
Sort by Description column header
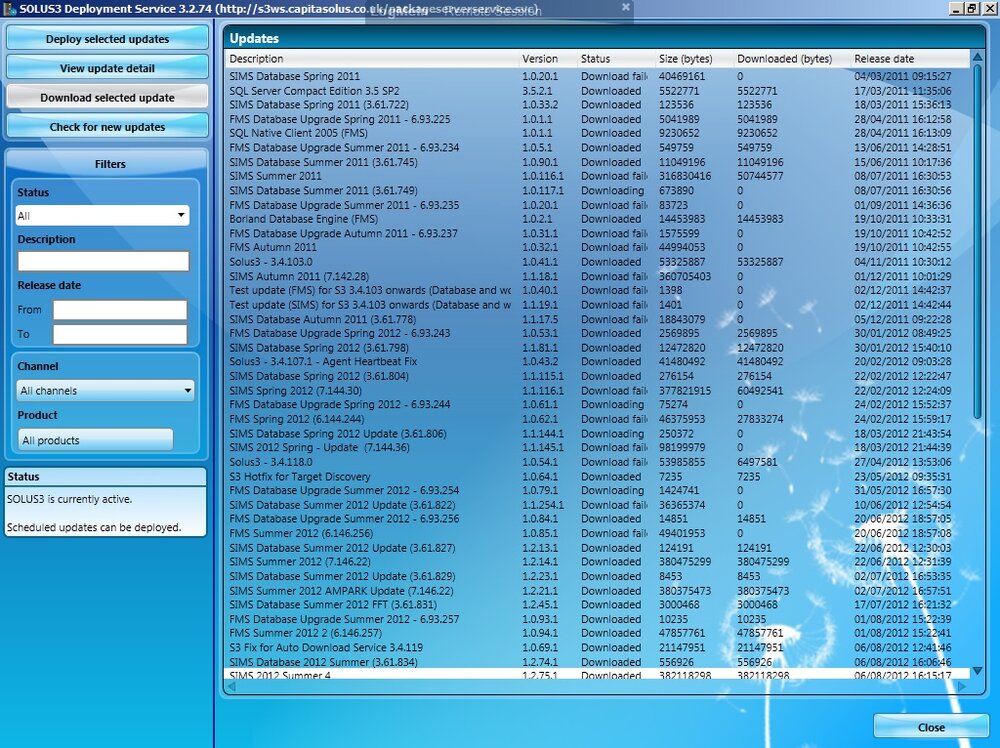[x=372, y=59]
